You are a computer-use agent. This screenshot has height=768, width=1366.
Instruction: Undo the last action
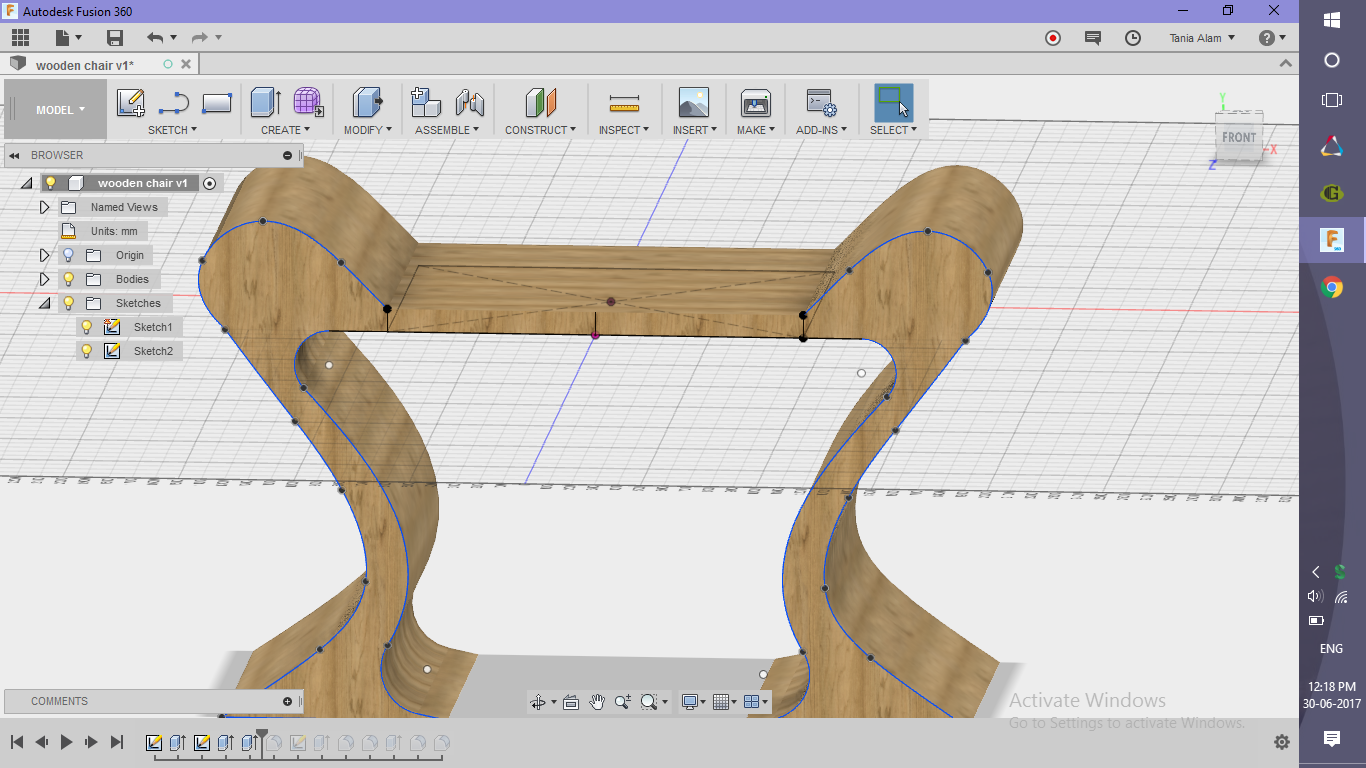(x=155, y=38)
